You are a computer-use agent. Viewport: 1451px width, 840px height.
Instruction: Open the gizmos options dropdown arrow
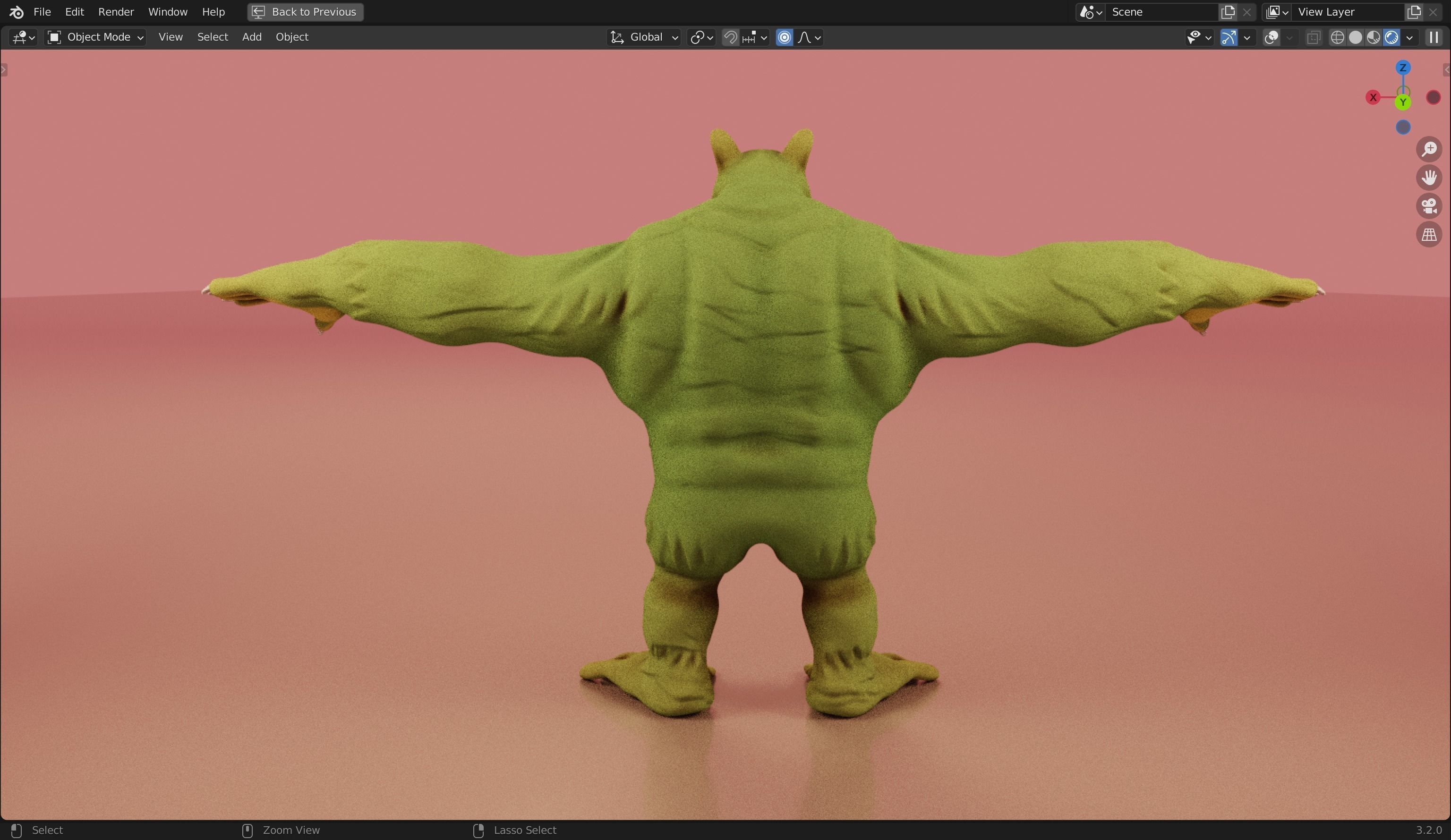1247,37
